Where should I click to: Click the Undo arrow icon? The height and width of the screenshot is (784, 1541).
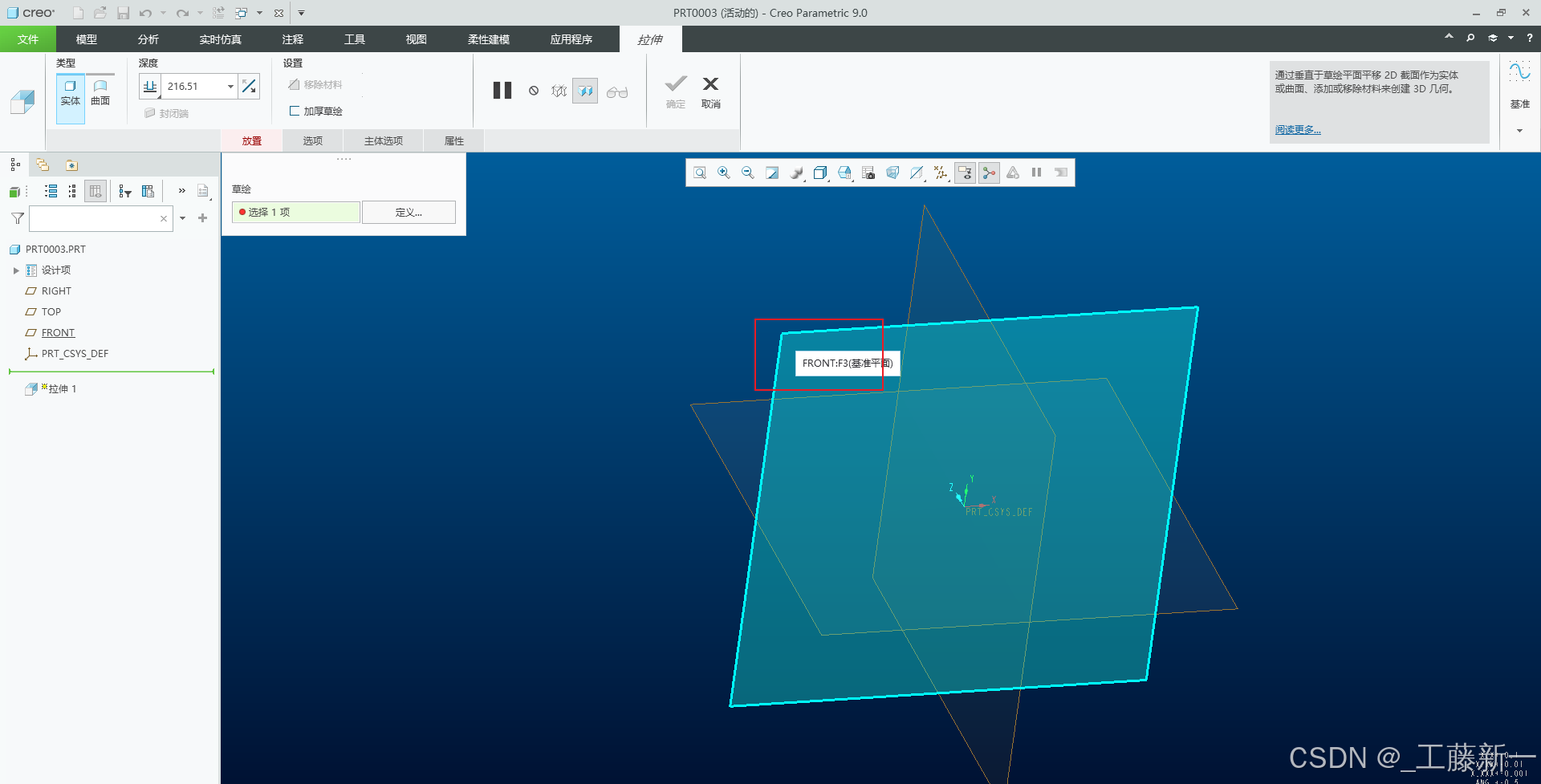145,13
